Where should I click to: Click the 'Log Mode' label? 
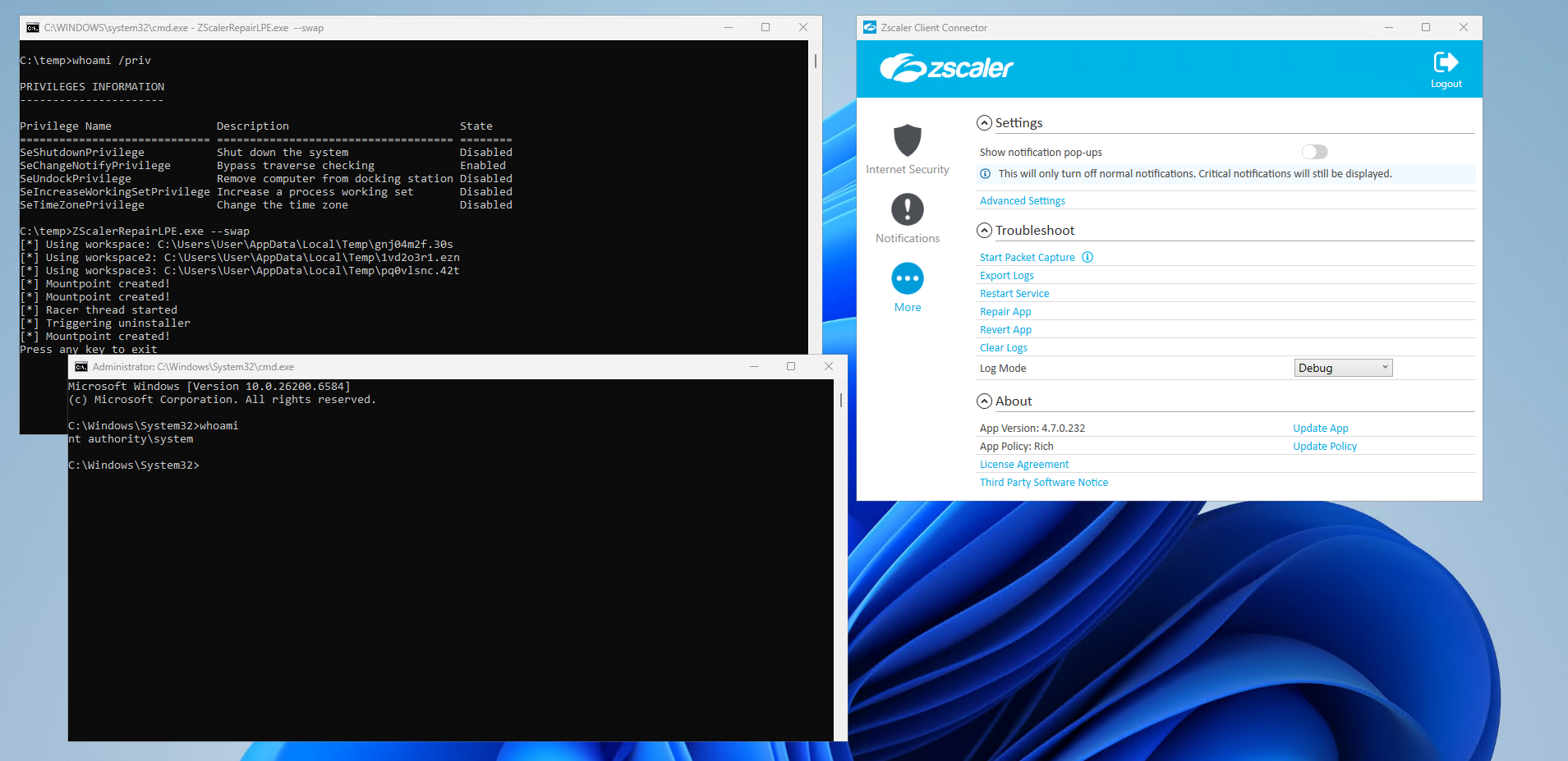point(1002,368)
